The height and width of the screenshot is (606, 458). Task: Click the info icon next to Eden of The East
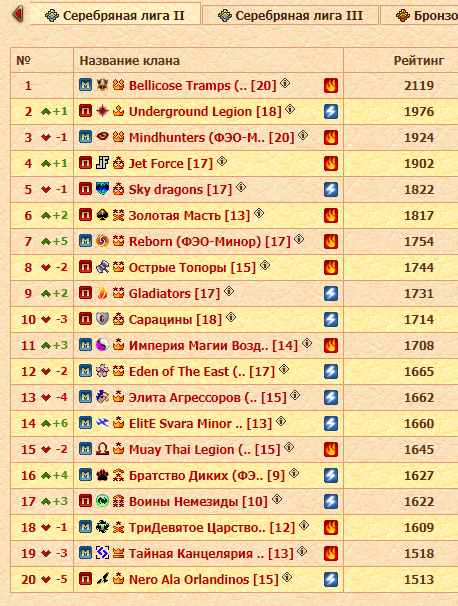pos(284,369)
